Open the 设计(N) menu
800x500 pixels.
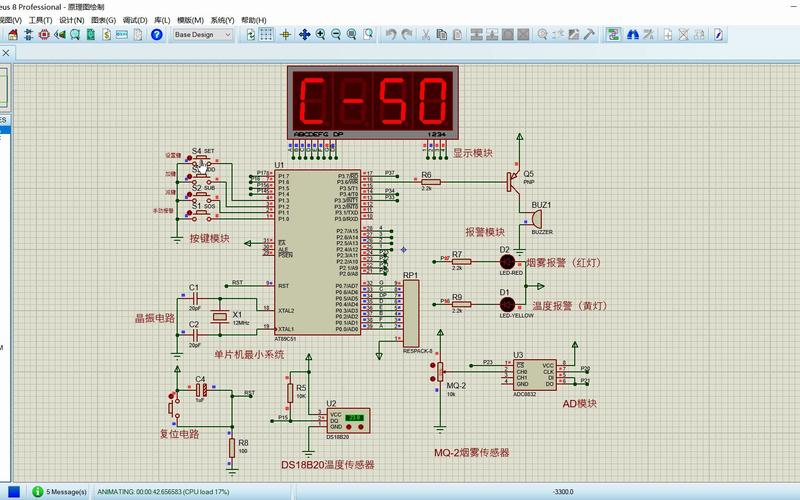point(71,20)
